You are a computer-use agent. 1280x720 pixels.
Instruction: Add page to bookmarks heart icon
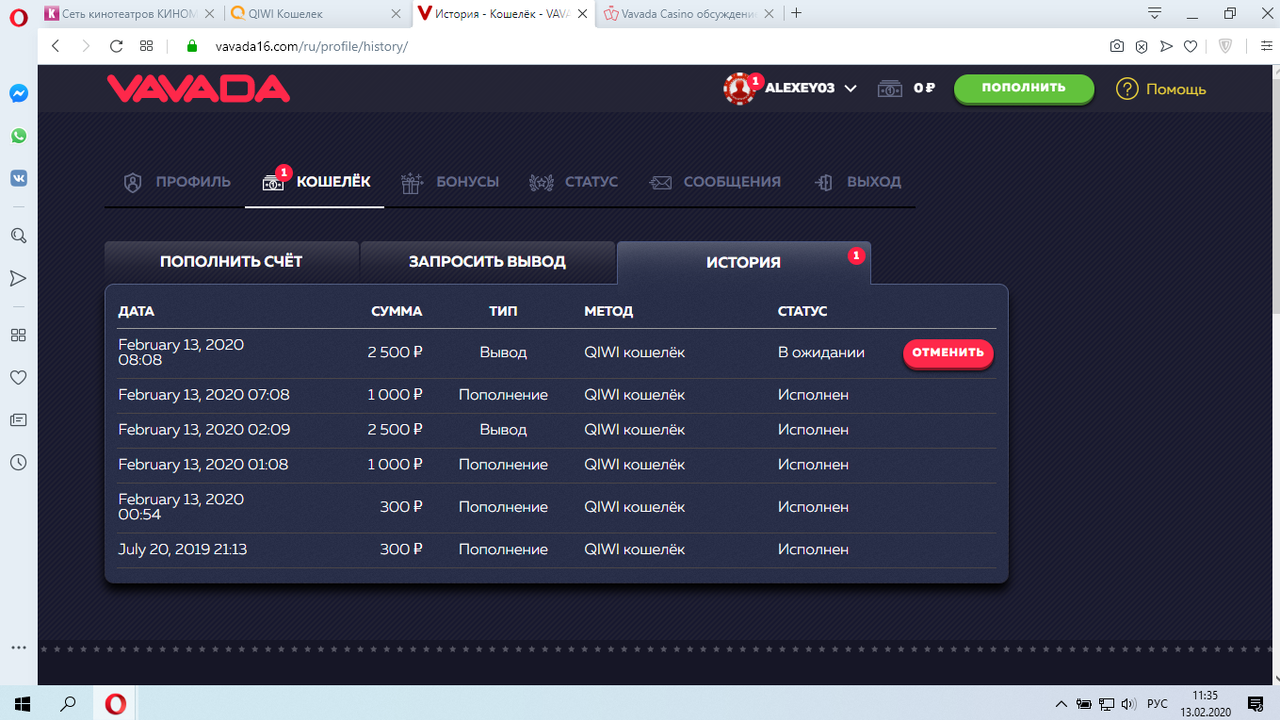(x=1190, y=46)
